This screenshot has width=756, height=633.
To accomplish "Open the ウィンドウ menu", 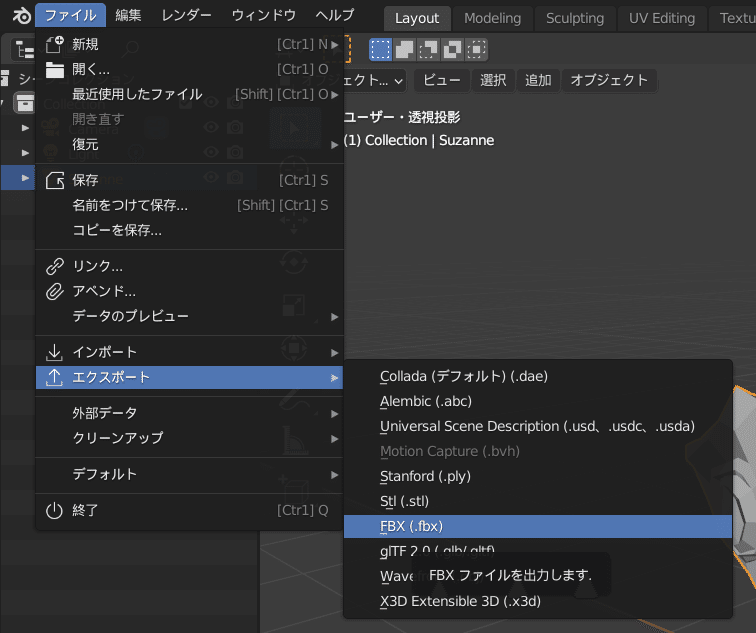I will click(x=264, y=15).
